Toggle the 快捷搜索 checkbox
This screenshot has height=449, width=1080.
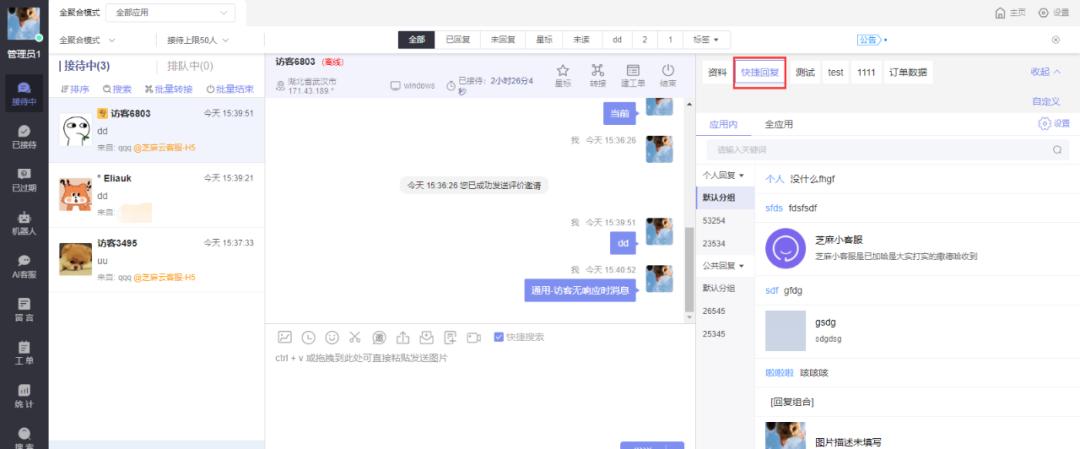[x=499, y=337]
